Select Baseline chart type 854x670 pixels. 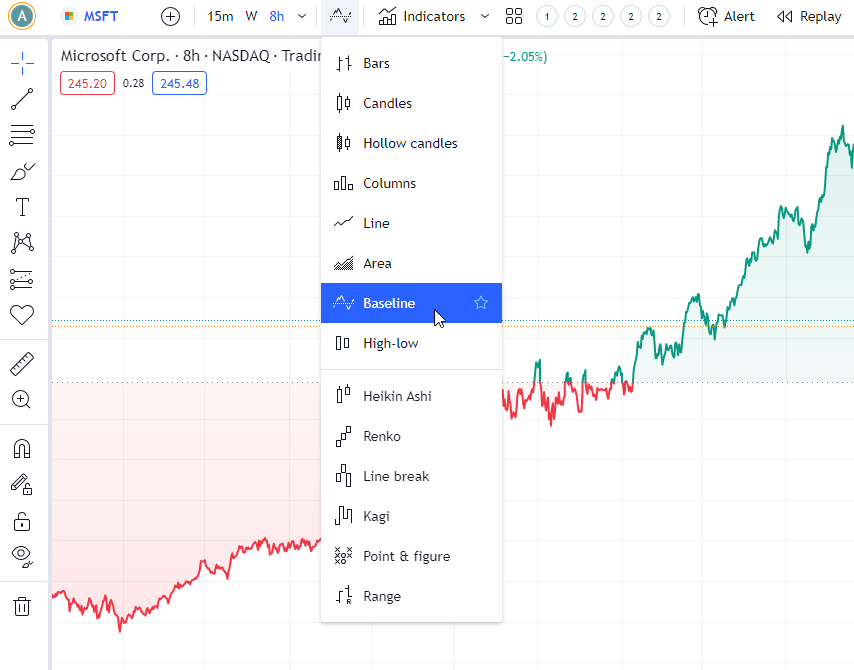coord(411,303)
